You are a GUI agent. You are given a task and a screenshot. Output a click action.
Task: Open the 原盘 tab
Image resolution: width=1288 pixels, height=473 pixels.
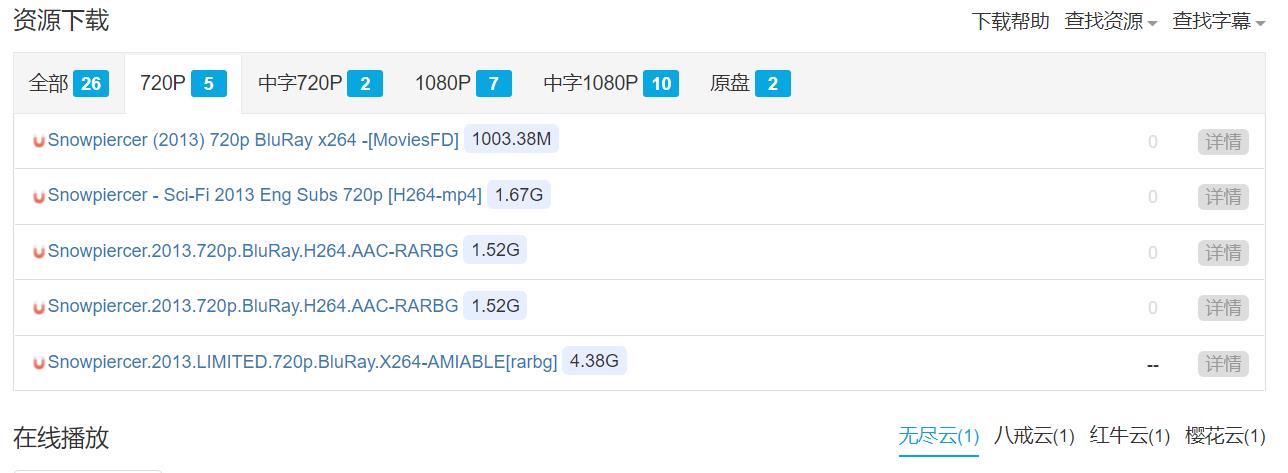(749, 84)
